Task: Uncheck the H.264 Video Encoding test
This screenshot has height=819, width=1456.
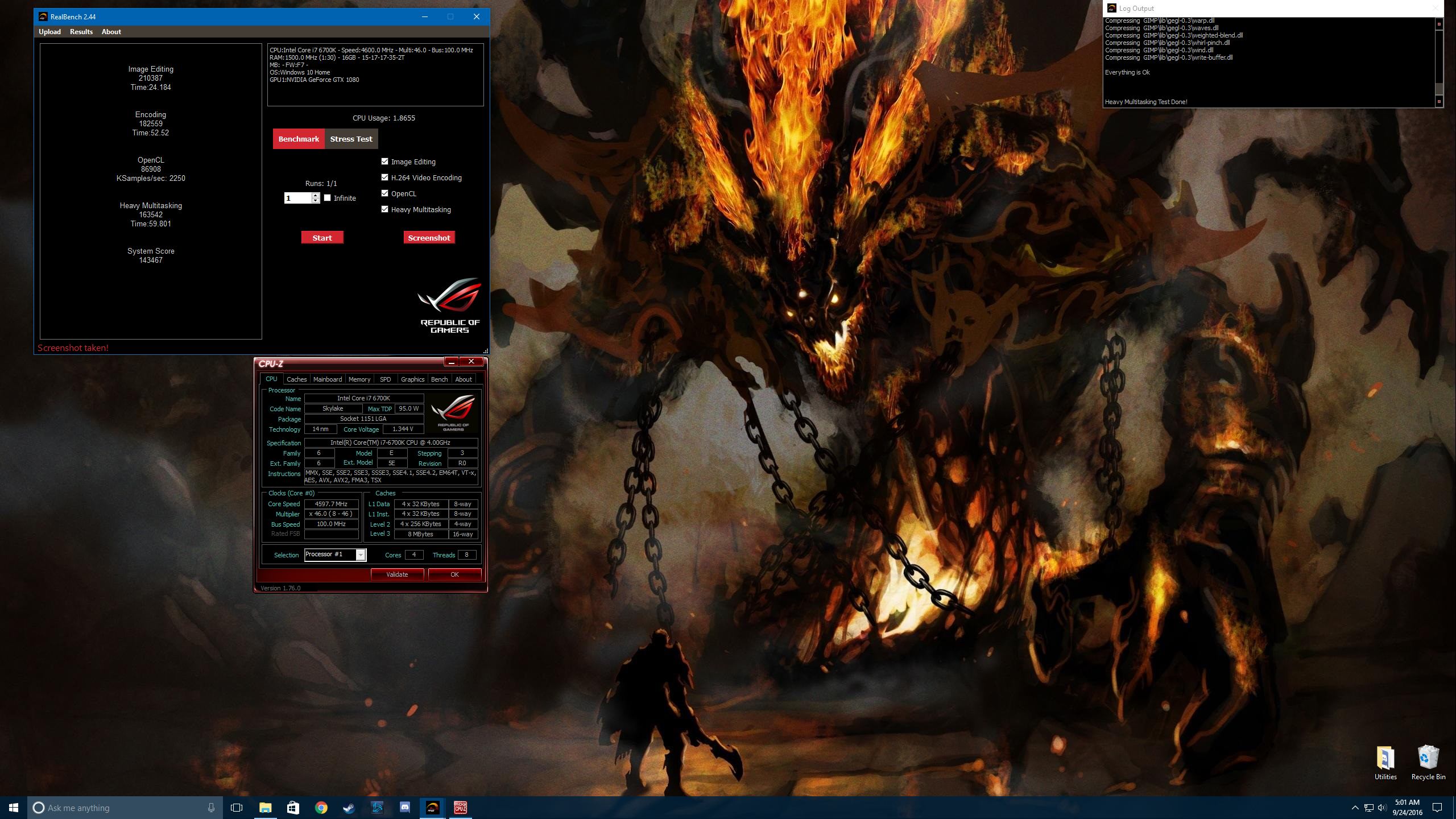Action: [385, 177]
